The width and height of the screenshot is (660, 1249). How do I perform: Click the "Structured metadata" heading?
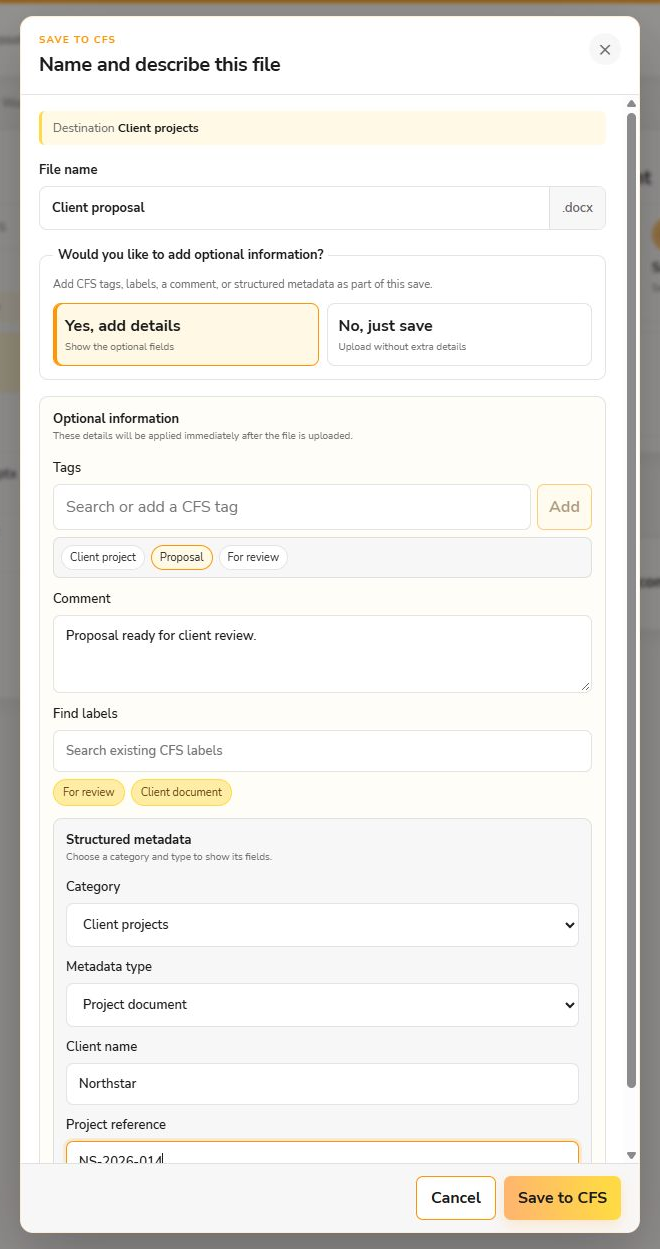pyautogui.click(x=128, y=840)
